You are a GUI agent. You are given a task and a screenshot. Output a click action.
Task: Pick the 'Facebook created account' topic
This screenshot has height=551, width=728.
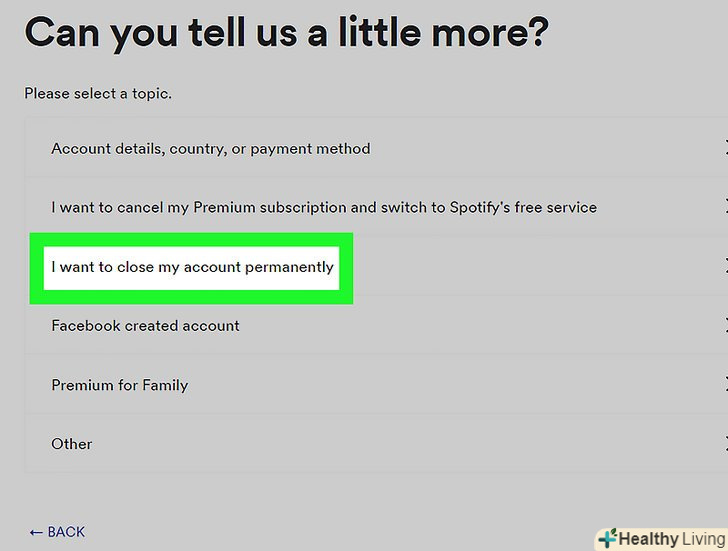pos(145,326)
